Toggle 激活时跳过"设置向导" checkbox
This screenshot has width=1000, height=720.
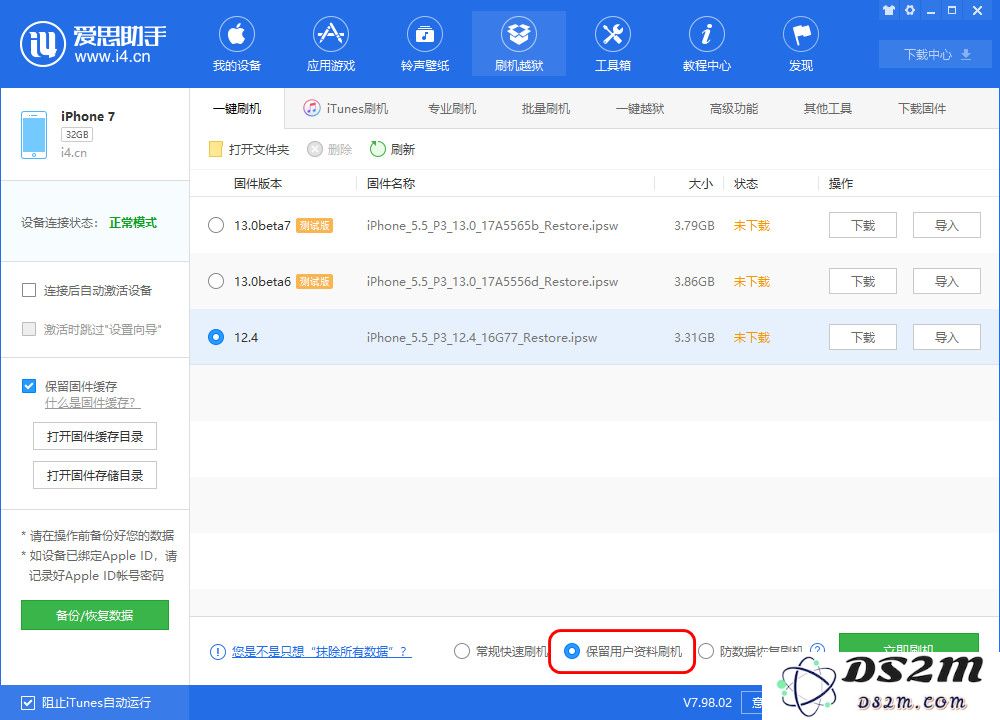click(29, 329)
